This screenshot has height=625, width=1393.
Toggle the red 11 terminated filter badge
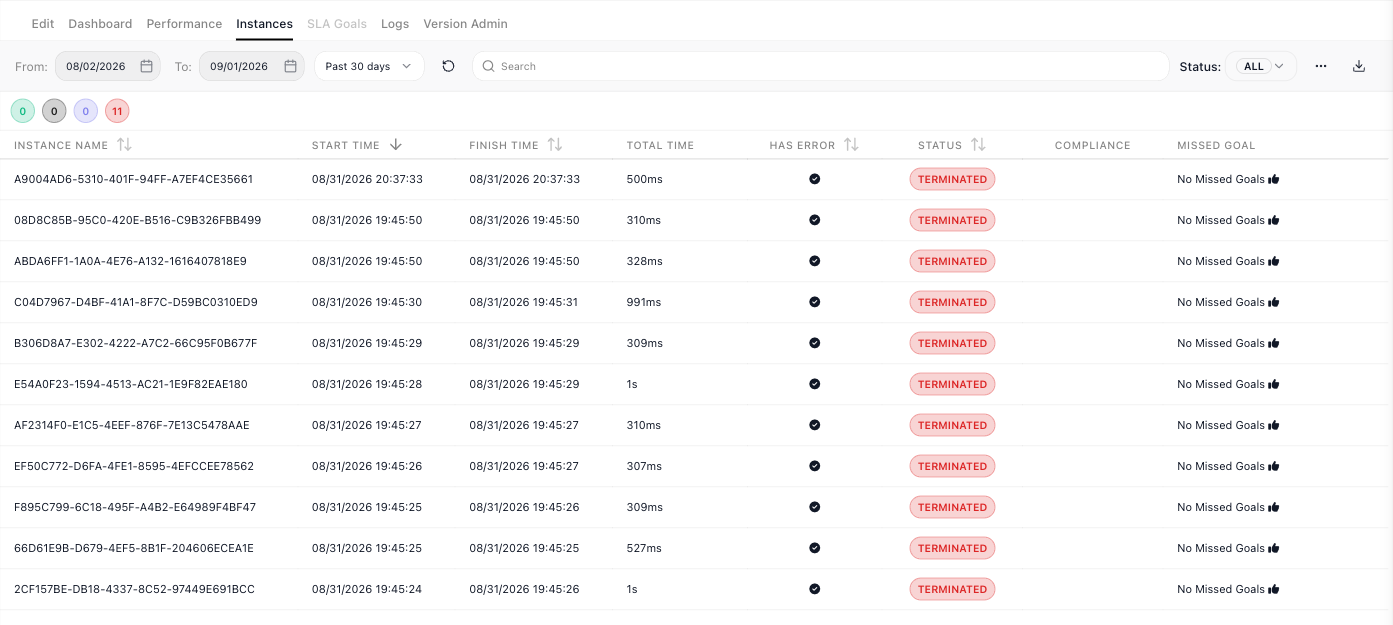click(117, 111)
